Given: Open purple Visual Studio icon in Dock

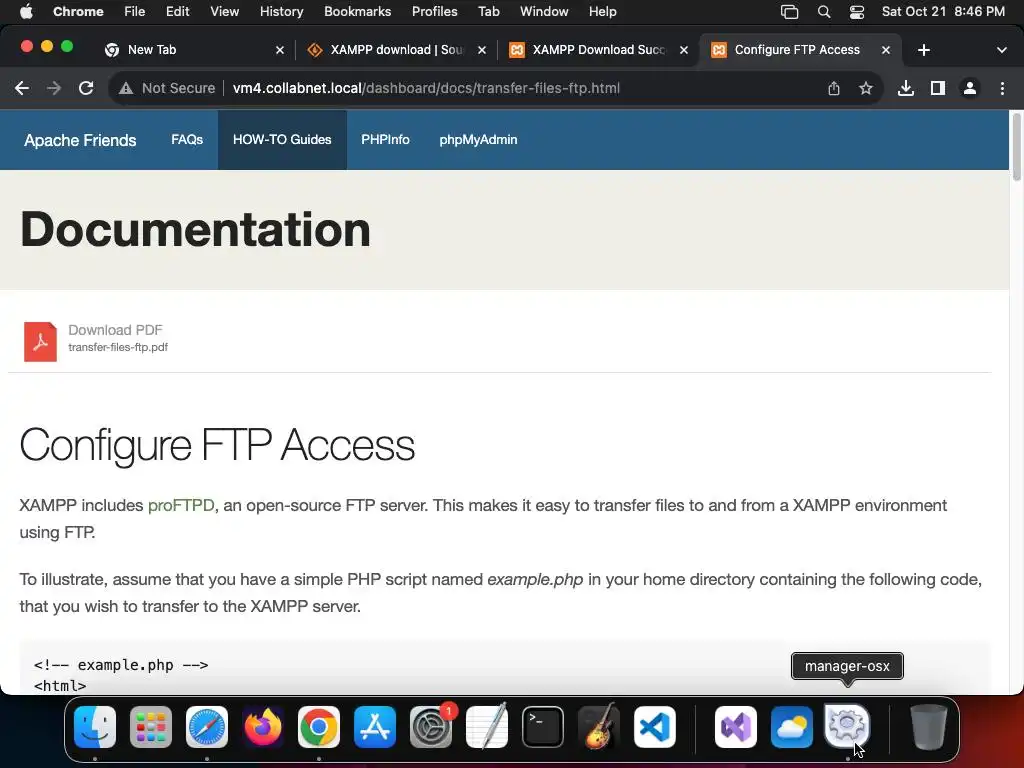Looking at the screenshot, I should pyautogui.click(x=736, y=727).
